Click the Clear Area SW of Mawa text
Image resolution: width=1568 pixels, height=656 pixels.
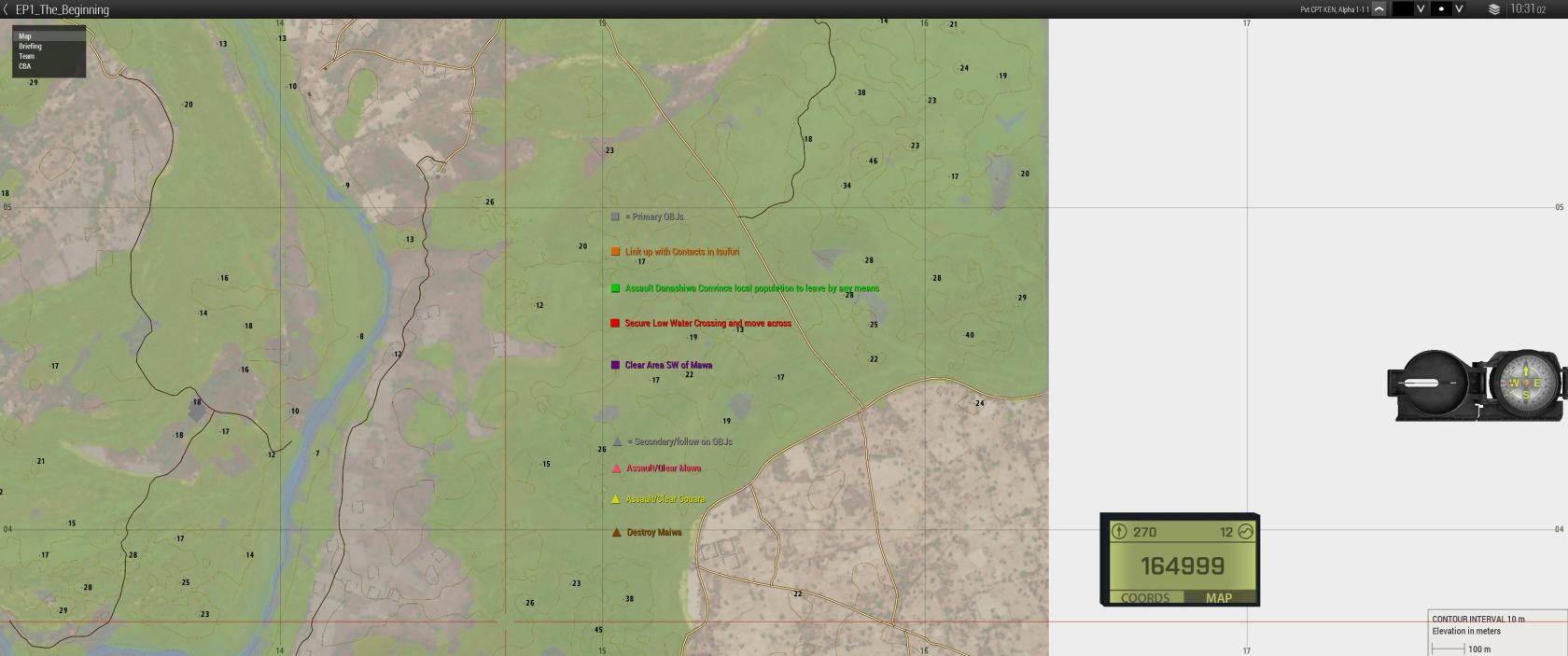(x=668, y=365)
